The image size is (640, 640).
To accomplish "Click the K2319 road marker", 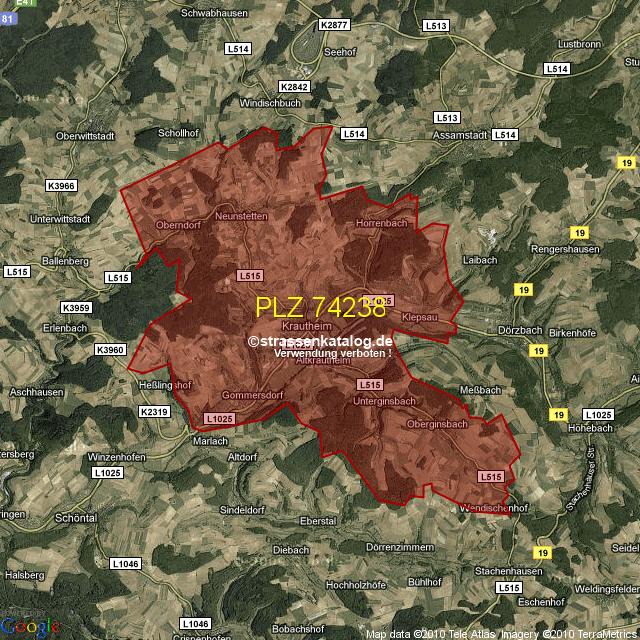I will pos(155,412).
